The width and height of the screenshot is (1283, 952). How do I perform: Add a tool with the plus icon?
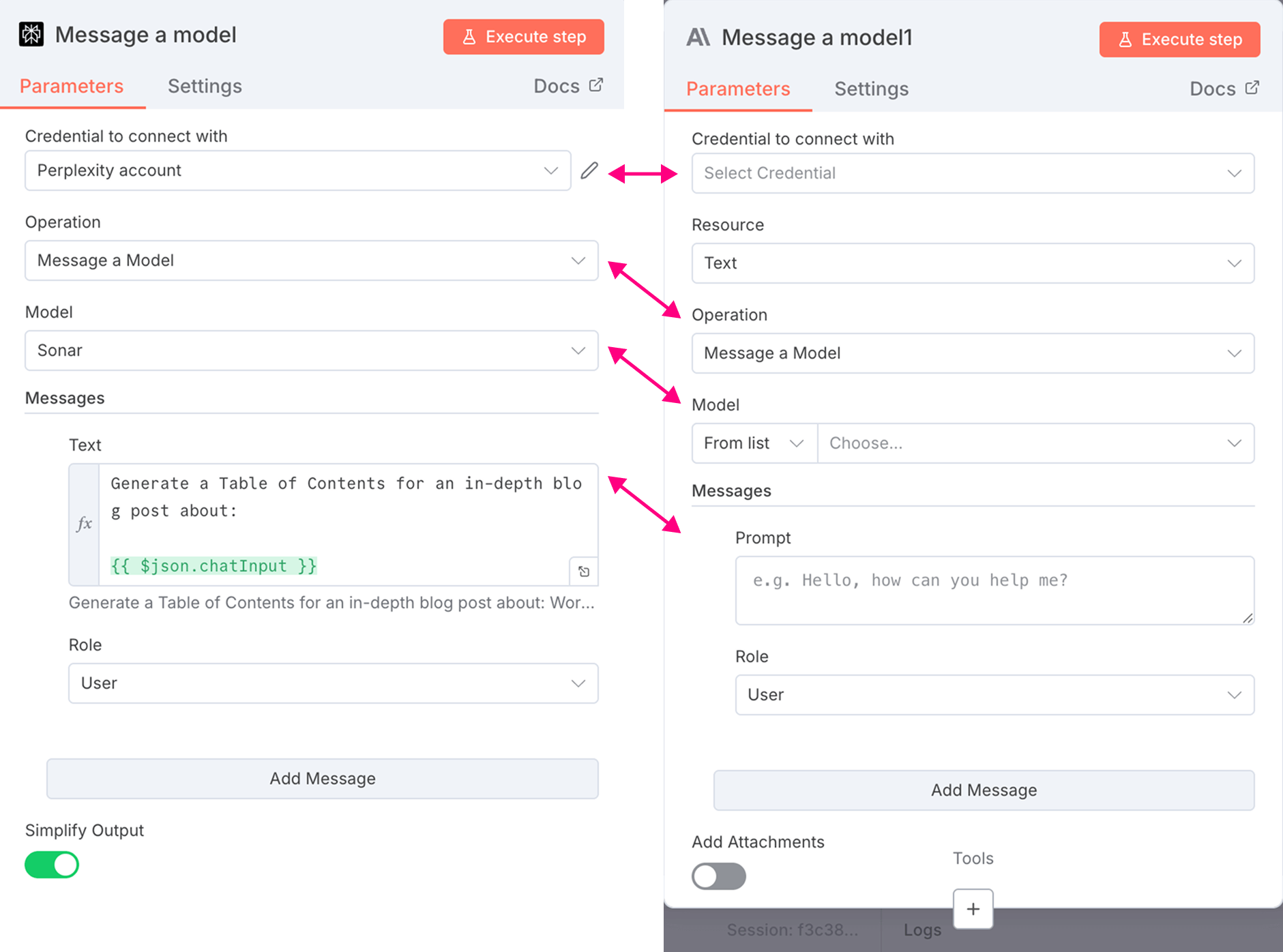coord(973,908)
